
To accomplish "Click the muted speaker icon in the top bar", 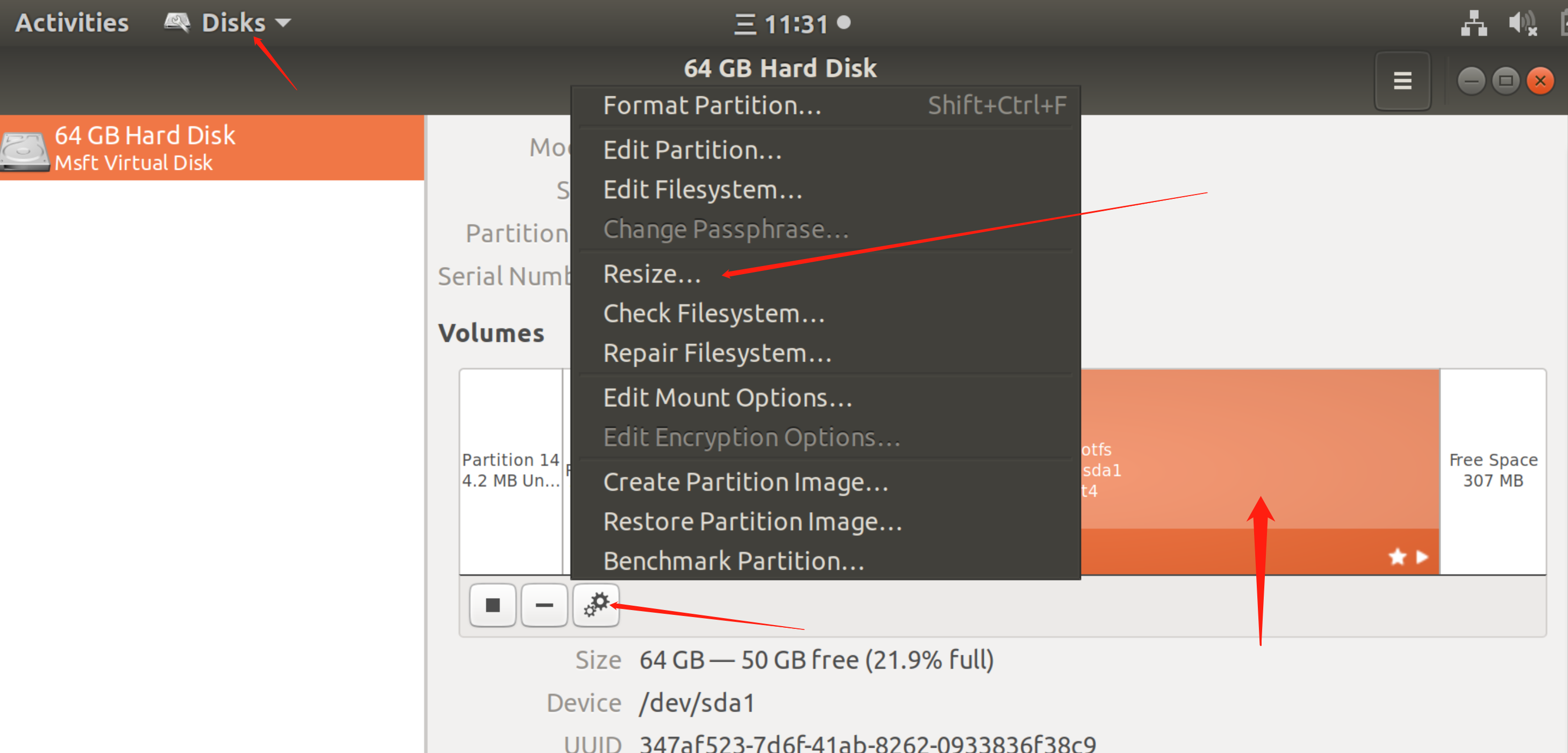I will point(1522,23).
